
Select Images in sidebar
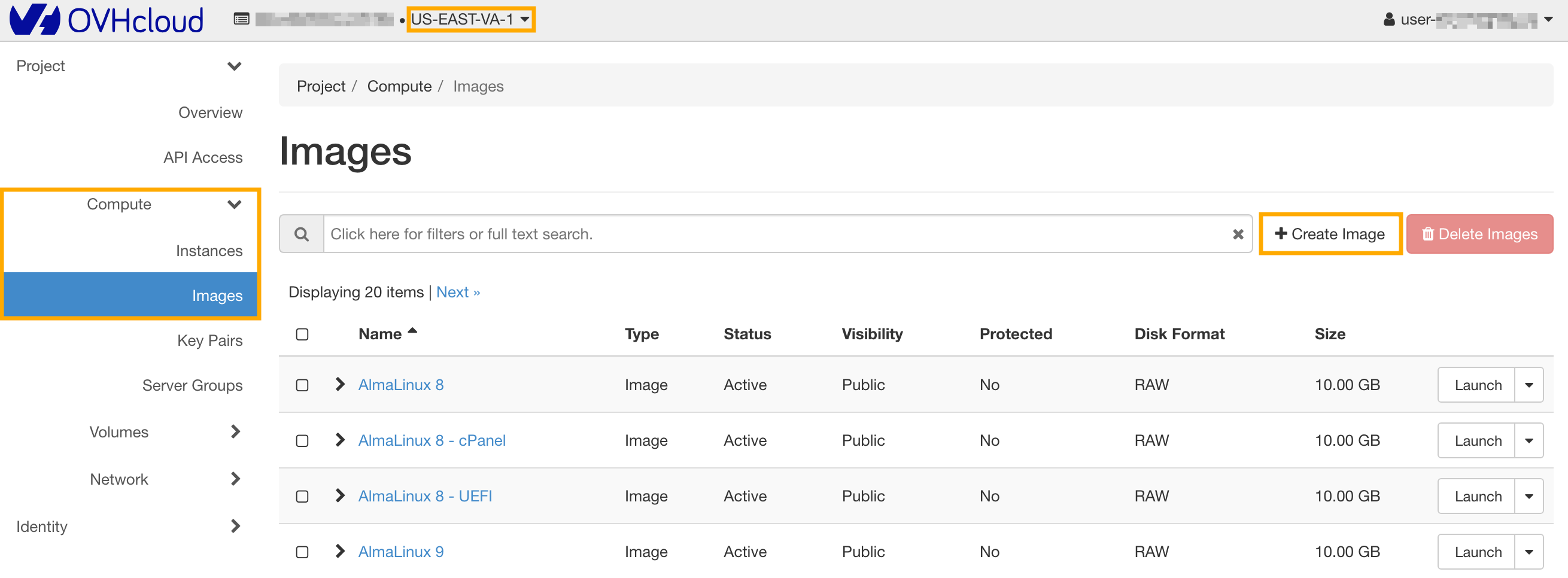click(x=130, y=296)
